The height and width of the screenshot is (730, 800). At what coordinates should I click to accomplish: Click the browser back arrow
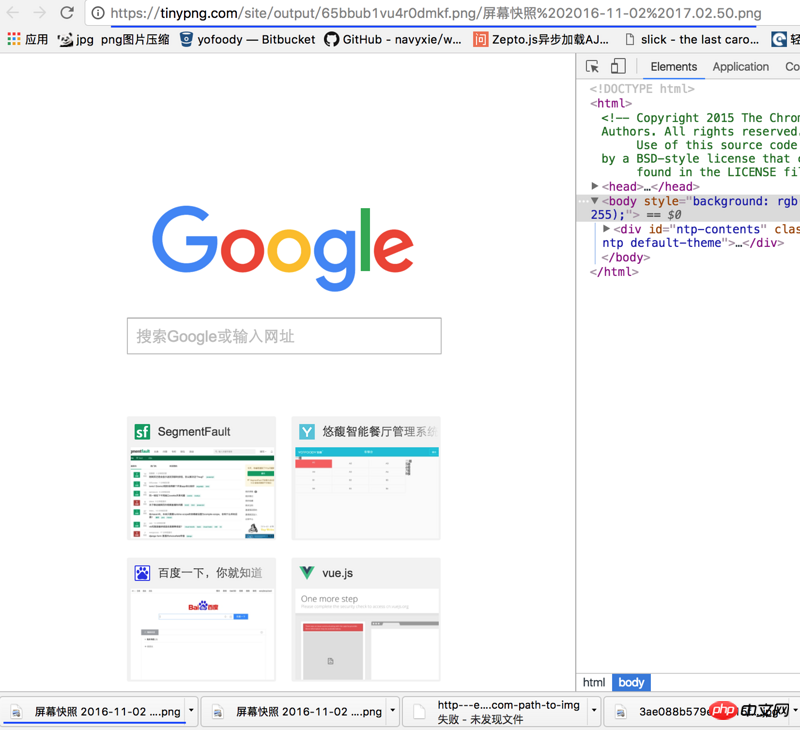13,12
